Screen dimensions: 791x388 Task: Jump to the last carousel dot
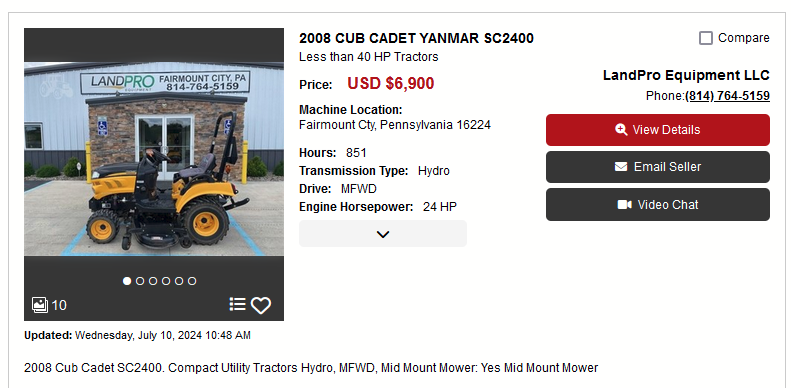[192, 281]
